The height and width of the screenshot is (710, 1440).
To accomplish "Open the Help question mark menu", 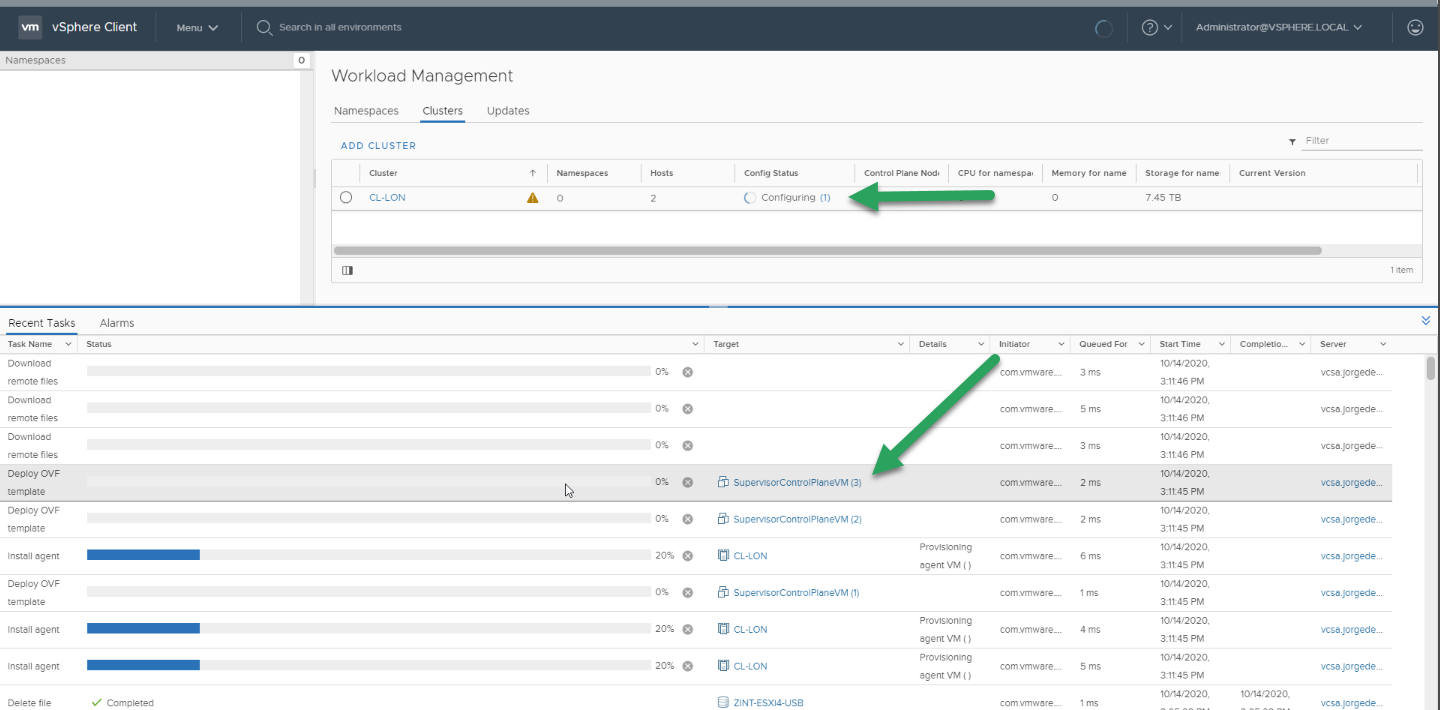I will (1156, 27).
